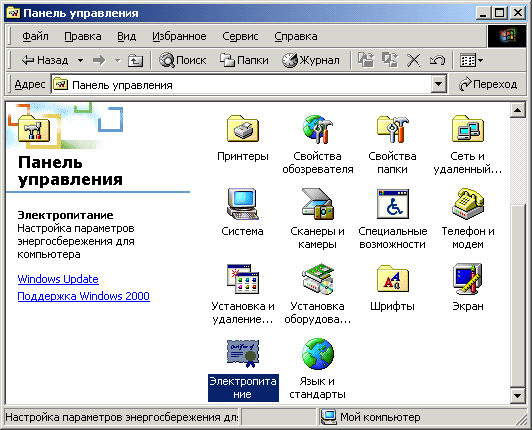Select the Шрифты folder icon
Image resolution: width=532 pixels, height=430 pixels.
click(x=393, y=279)
